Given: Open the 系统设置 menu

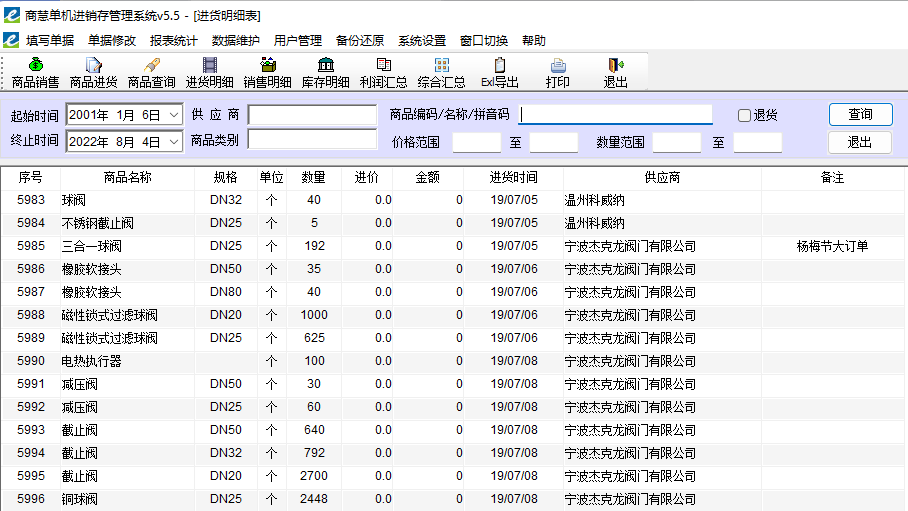Looking at the screenshot, I should point(422,41).
